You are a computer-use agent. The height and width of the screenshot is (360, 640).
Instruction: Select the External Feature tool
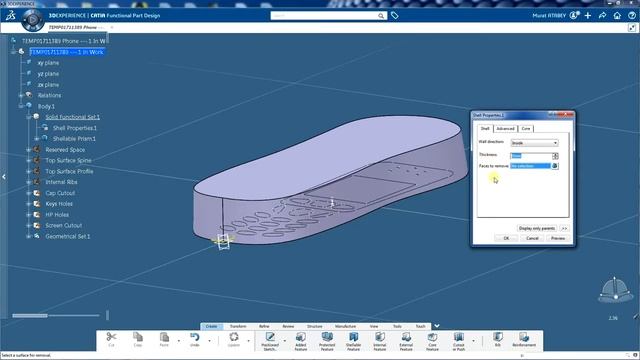pyautogui.click(x=406, y=340)
